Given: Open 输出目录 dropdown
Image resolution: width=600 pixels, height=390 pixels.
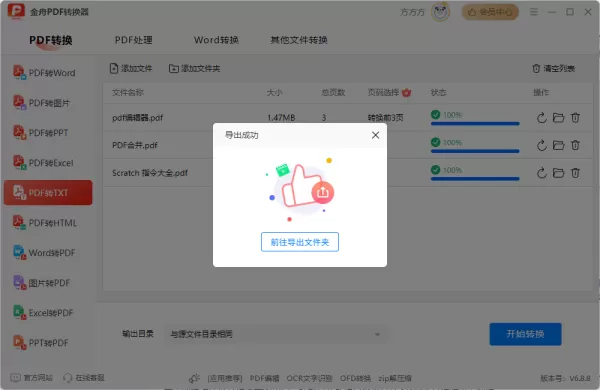Looking at the screenshot, I should point(276,334).
